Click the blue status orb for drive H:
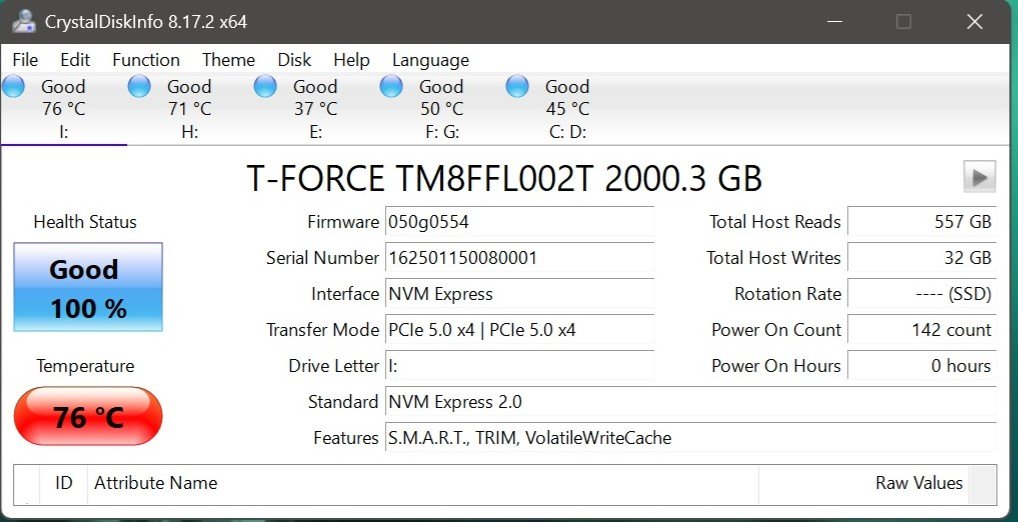This screenshot has height=522, width=1018. pos(139,86)
